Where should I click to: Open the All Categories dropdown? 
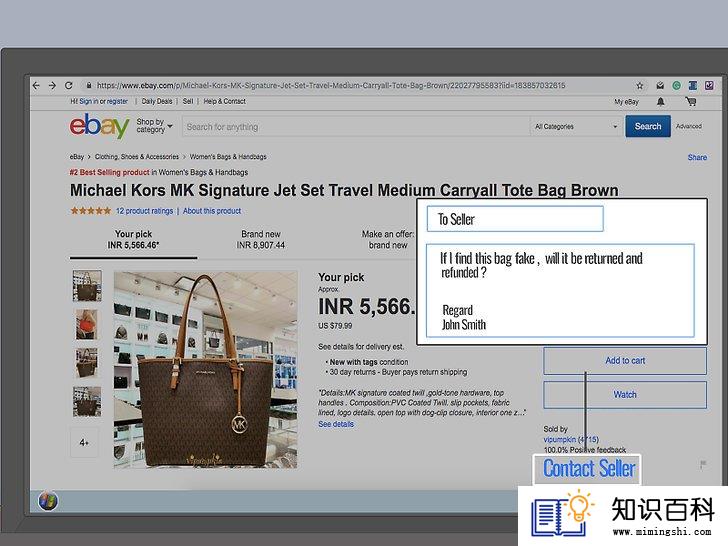pyautogui.click(x=576, y=126)
